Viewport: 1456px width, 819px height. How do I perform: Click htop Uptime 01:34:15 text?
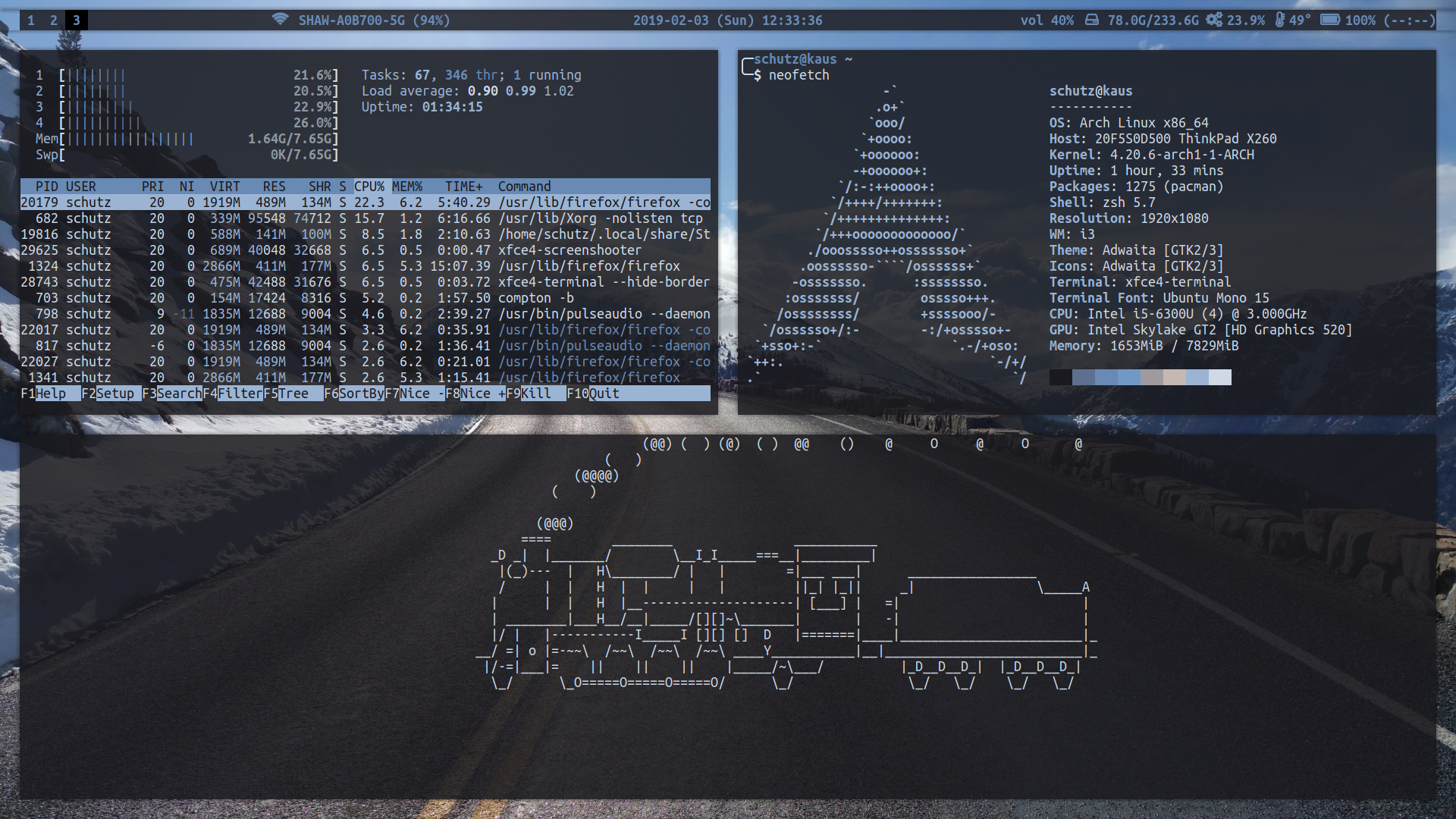[422, 107]
